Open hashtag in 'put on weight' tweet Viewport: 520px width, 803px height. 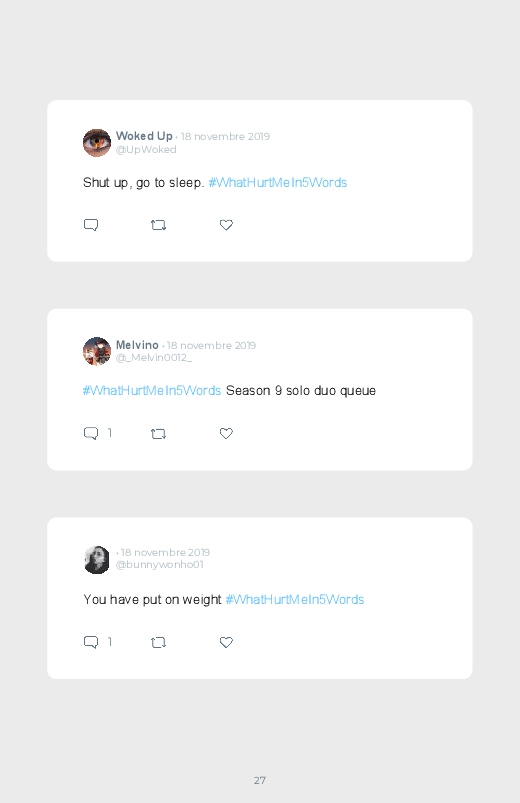tap(295, 600)
